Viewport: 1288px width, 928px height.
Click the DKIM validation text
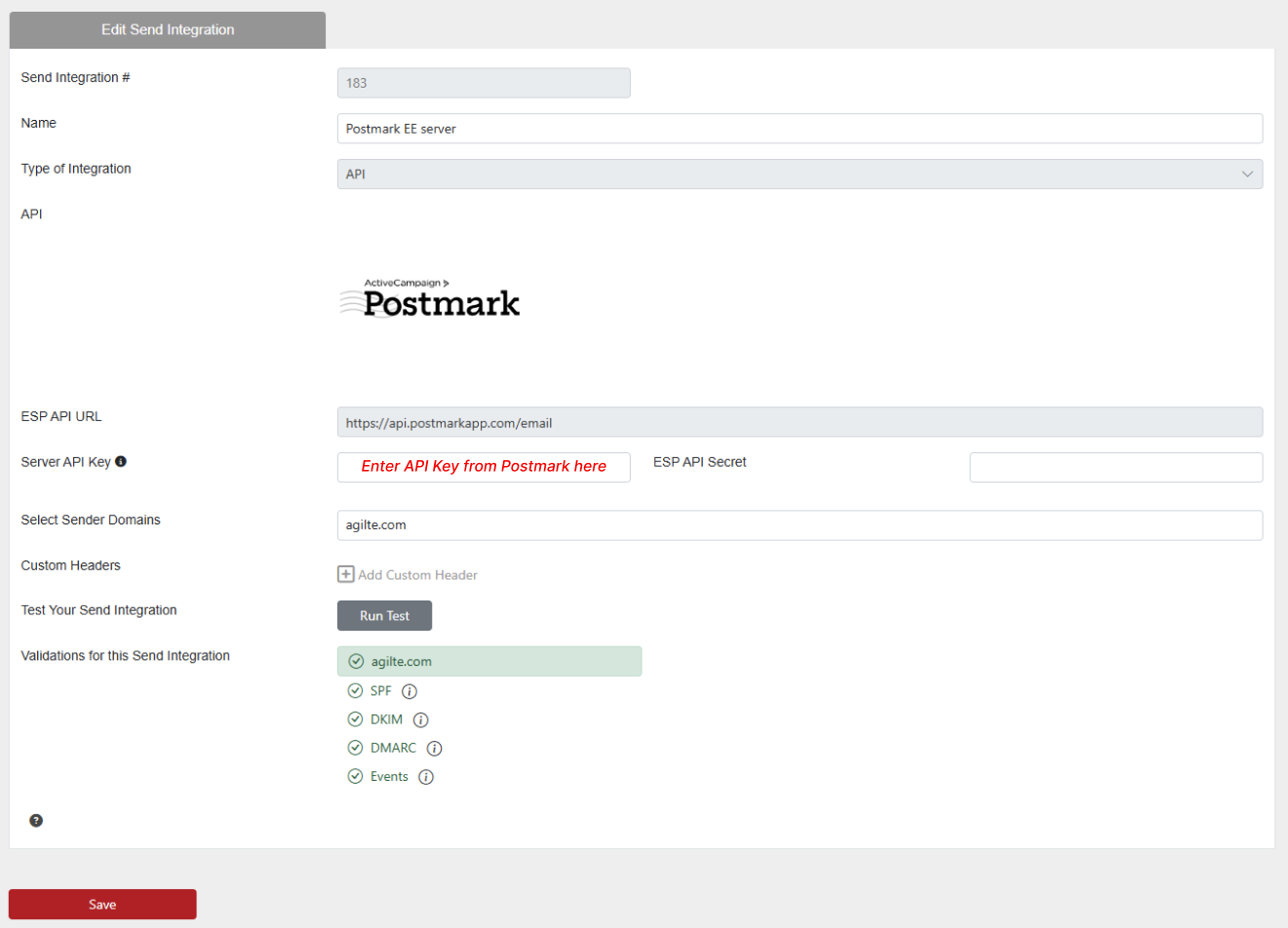[386, 718]
